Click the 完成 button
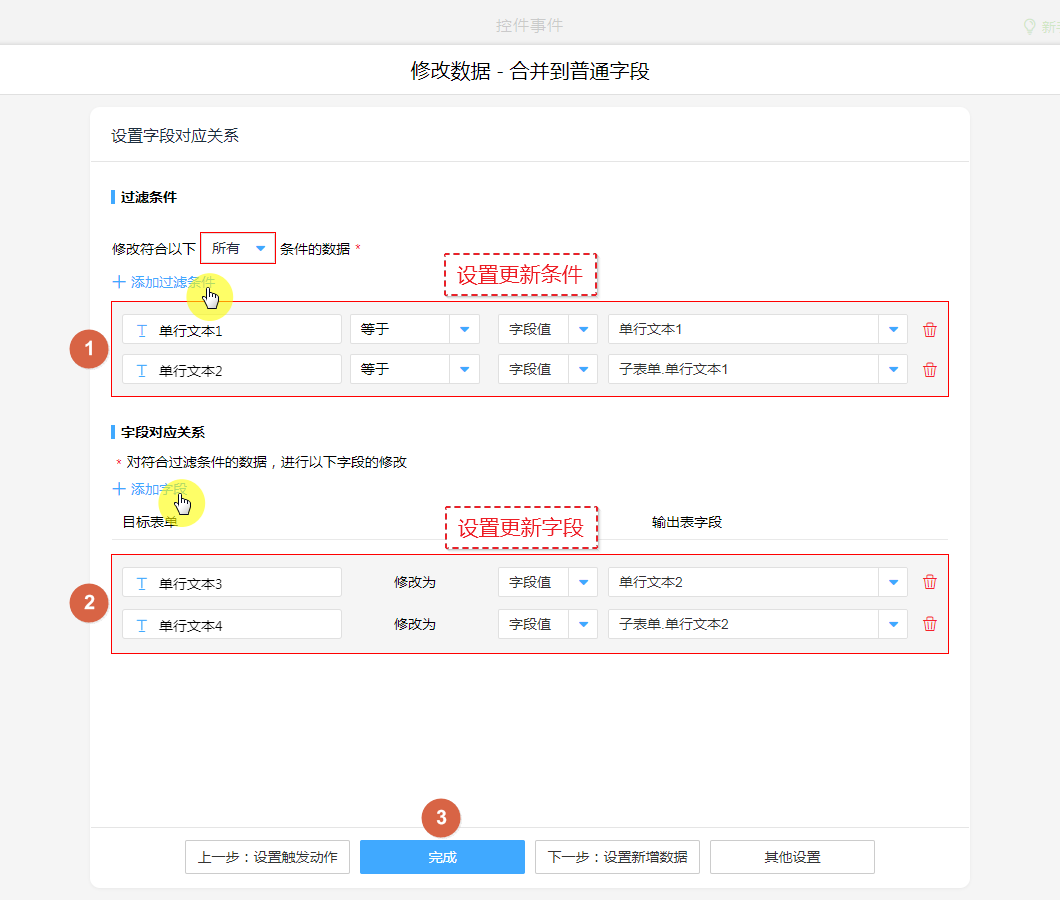 (442, 857)
